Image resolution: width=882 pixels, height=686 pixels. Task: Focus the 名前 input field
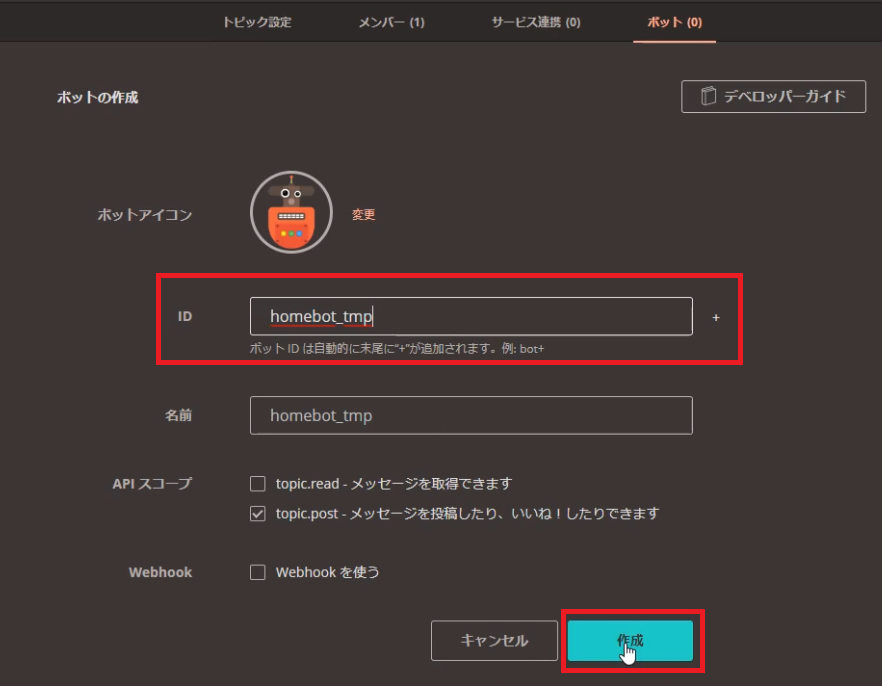(x=471, y=416)
